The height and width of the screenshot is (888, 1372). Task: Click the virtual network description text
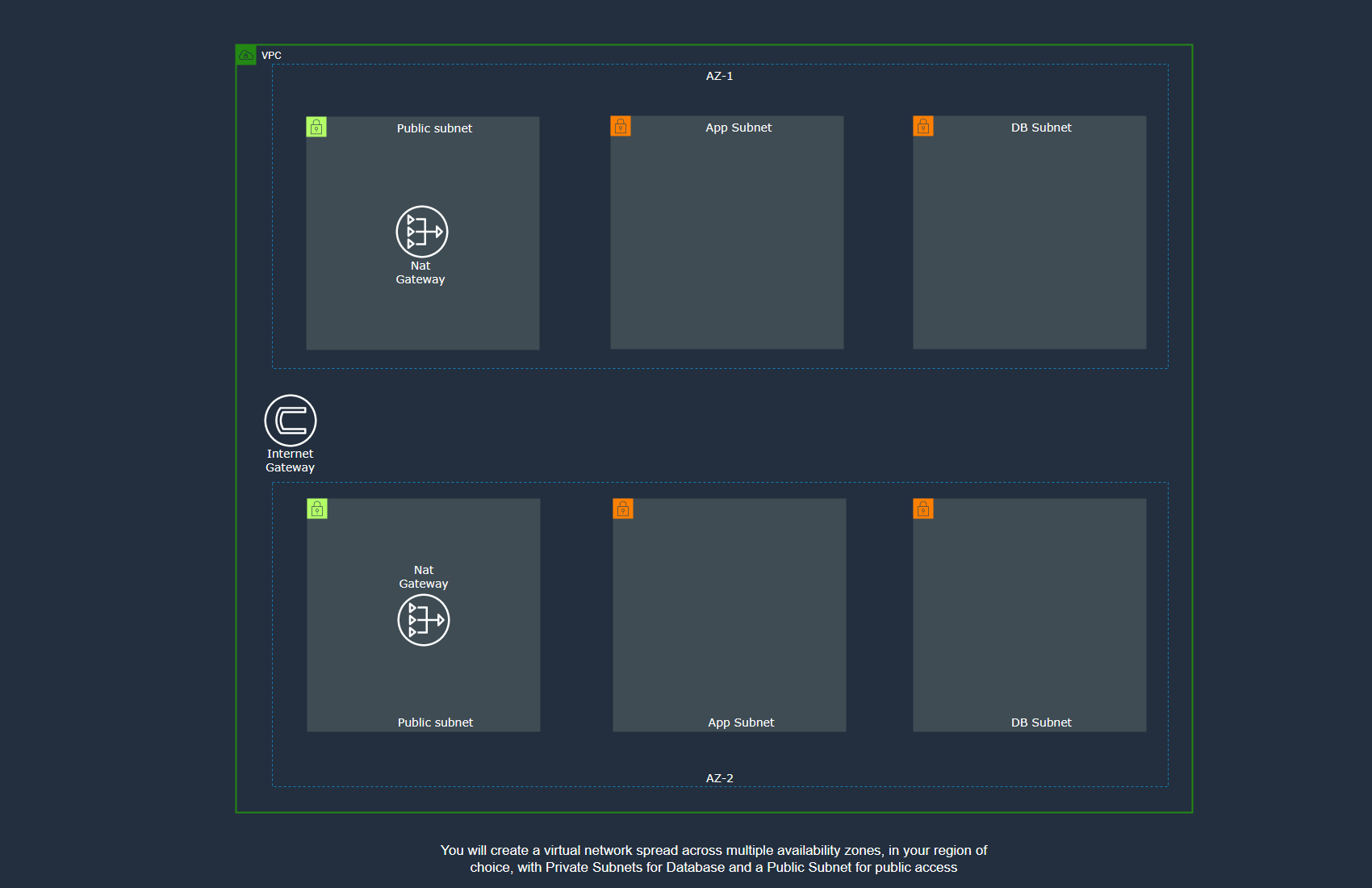coord(713,859)
